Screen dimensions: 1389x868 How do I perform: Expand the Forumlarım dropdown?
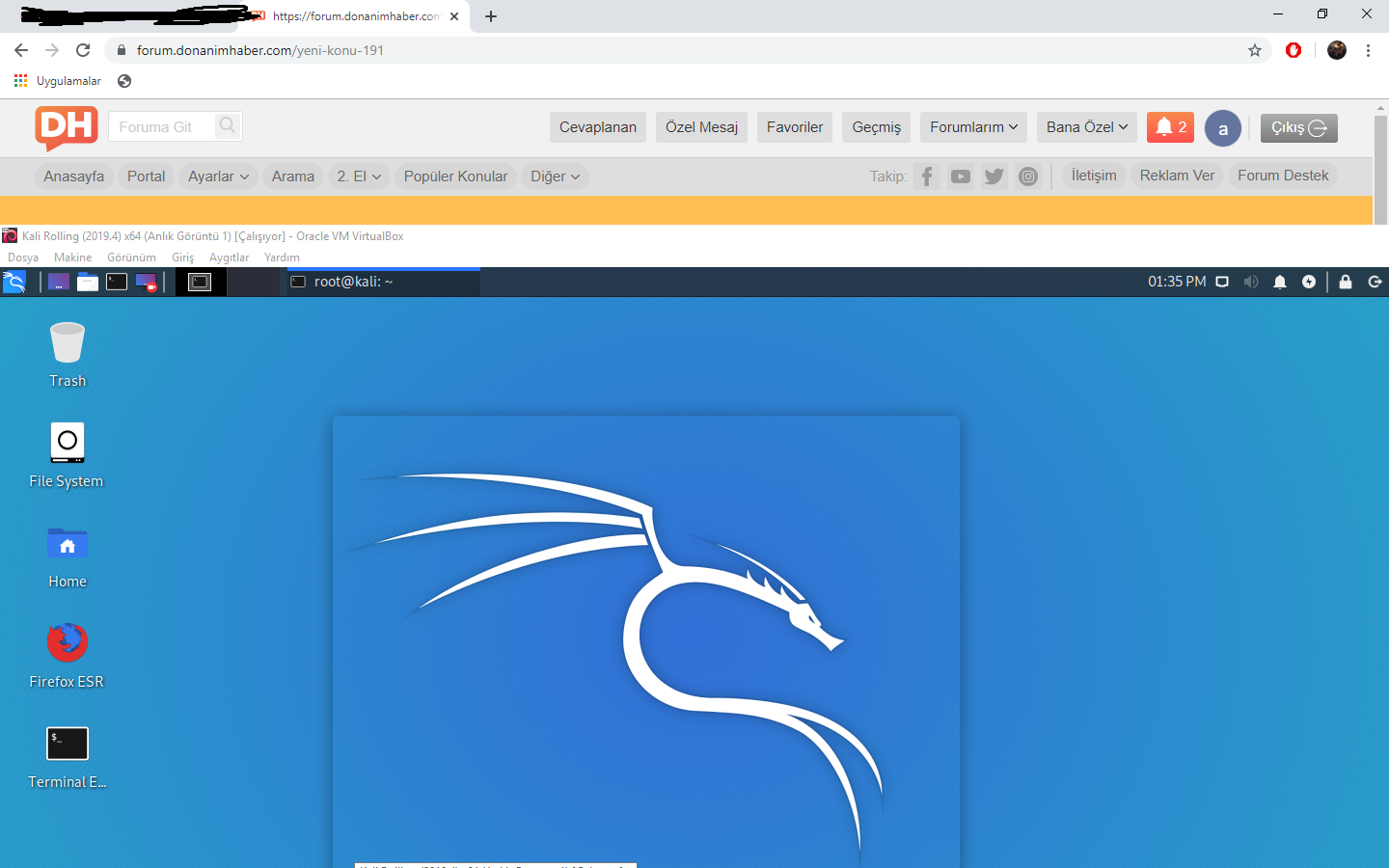[x=973, y=127]
